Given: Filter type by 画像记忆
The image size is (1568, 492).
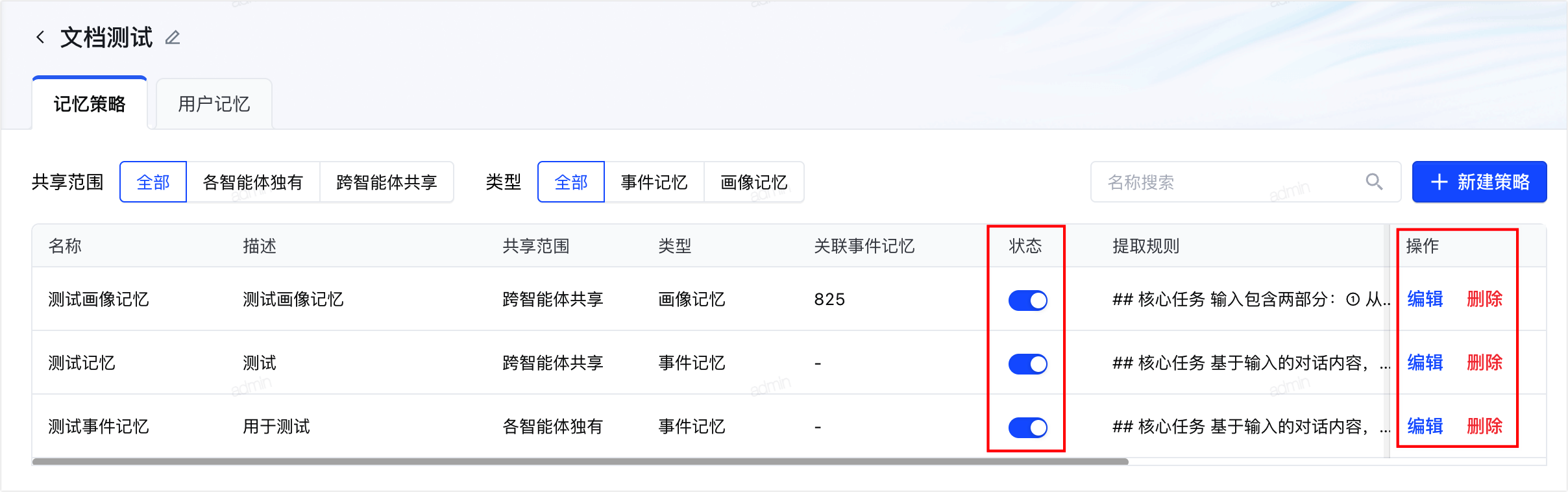Looking at the screenshot, I should pyautogui.click(x=754, y=182).
